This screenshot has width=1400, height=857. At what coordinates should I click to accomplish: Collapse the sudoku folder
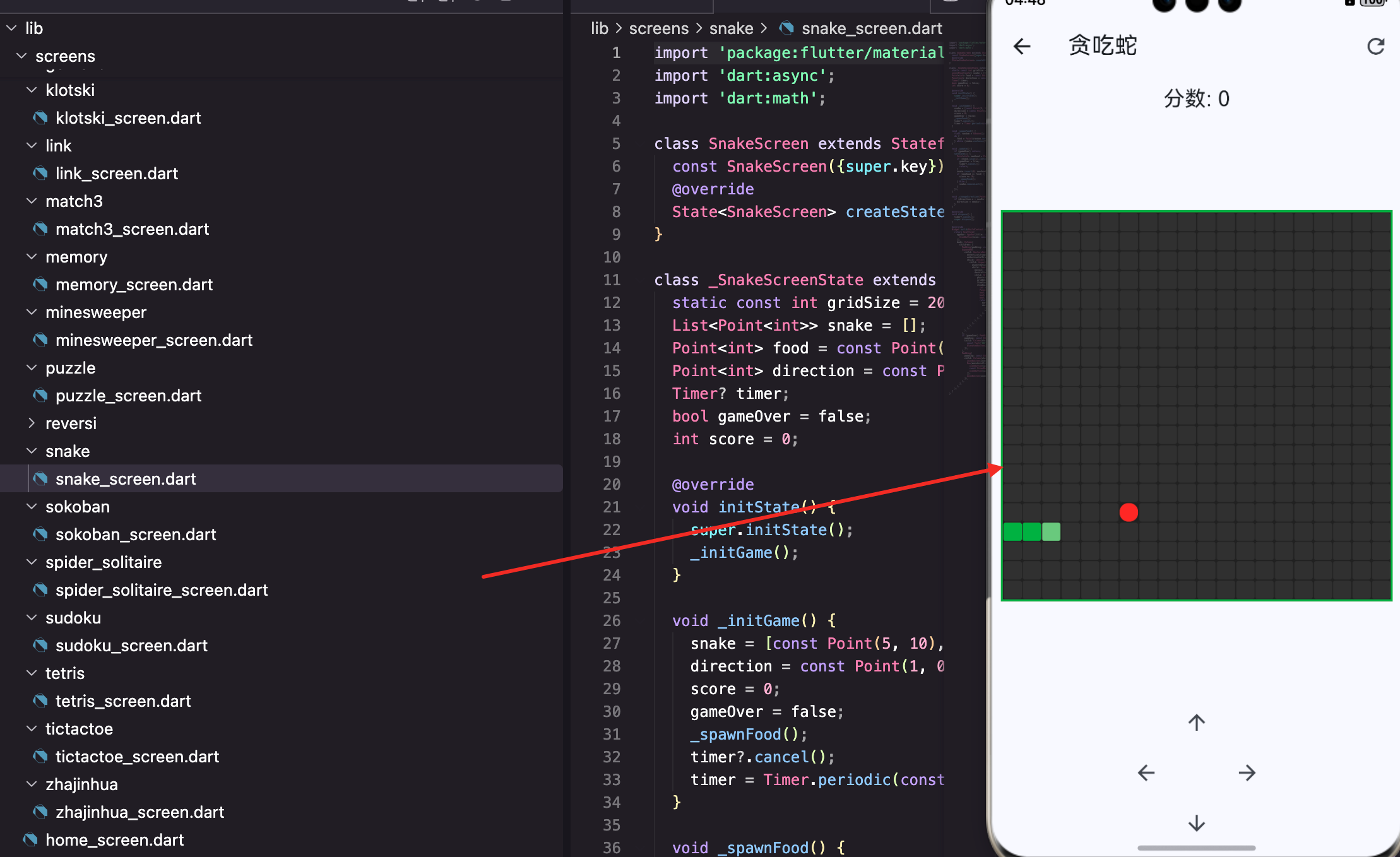click(x=32, y=618)
